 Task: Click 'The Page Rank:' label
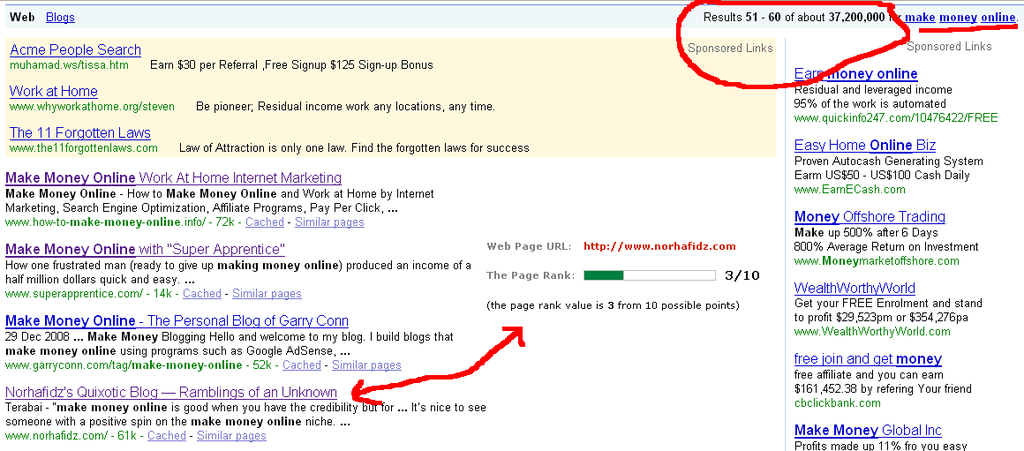point(530,275)
